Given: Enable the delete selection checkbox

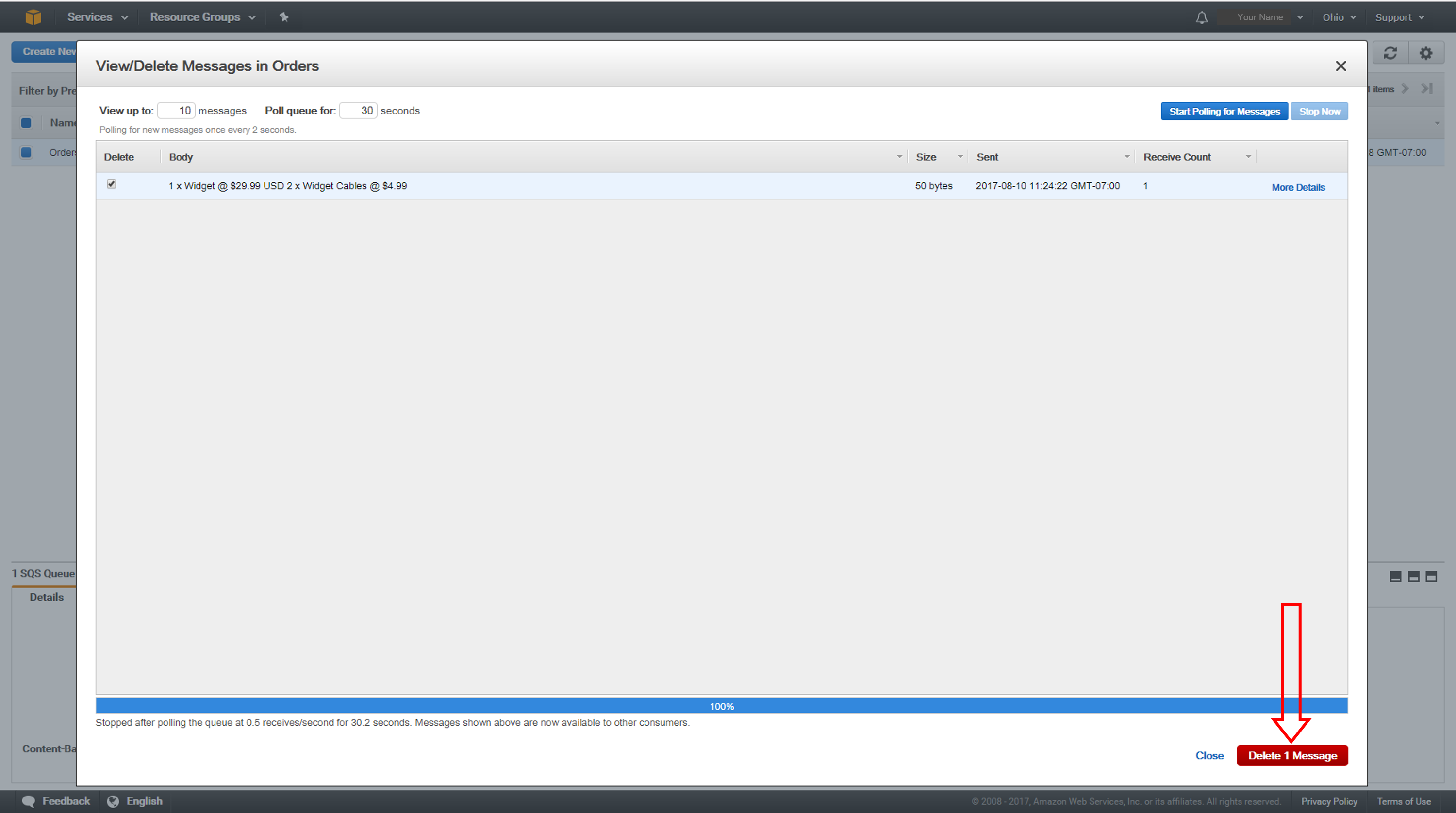Looking at the screenshot, I should [x=112, y=184].
